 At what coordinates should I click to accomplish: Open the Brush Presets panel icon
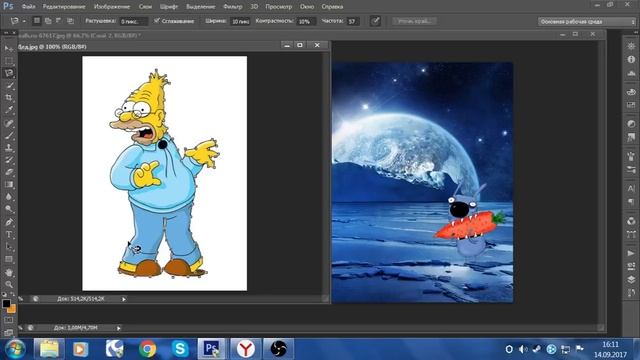(x=631, y=169)
